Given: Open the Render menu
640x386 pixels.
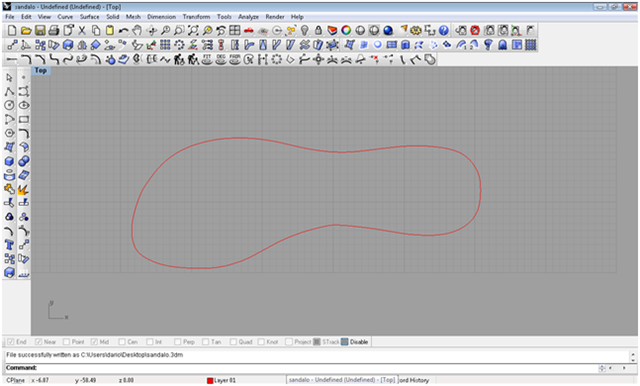Looking at the screenshot, I should (275, 17).
